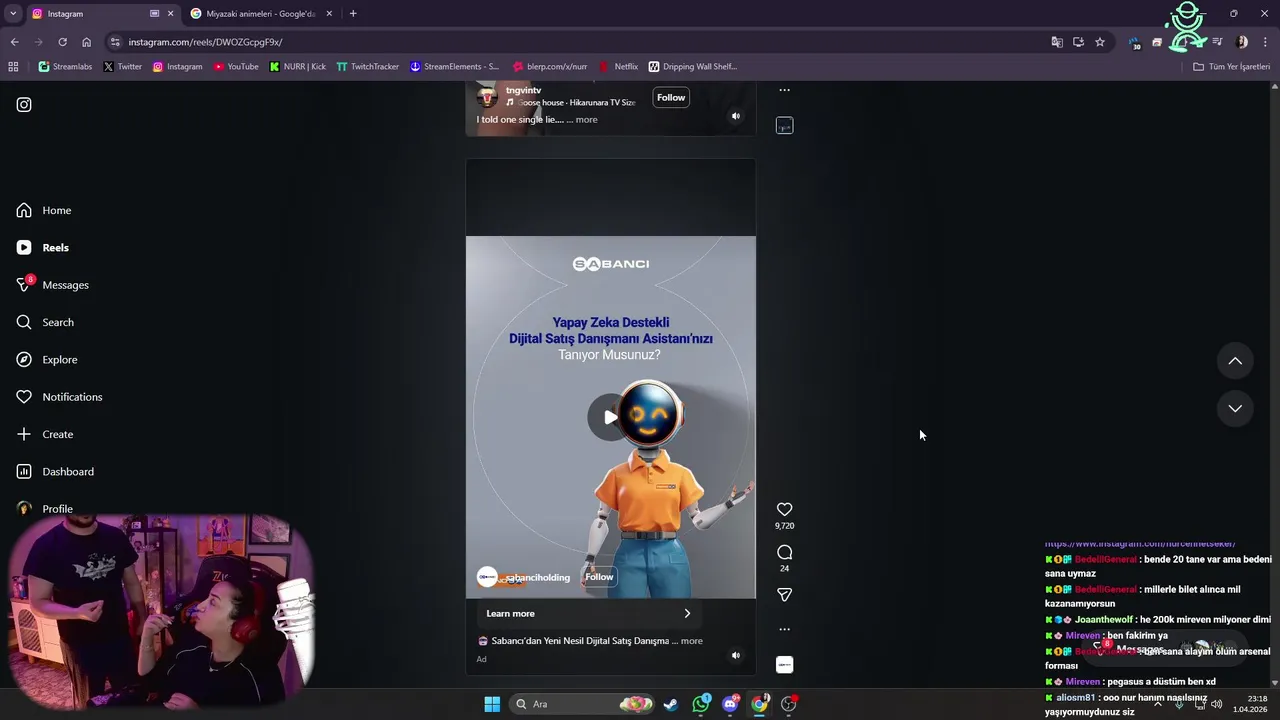Viewport: 1280px width, 720px height.
Task: Open the Instagram link in chat
Action: pyautogui.click(x=1140, y=544)
